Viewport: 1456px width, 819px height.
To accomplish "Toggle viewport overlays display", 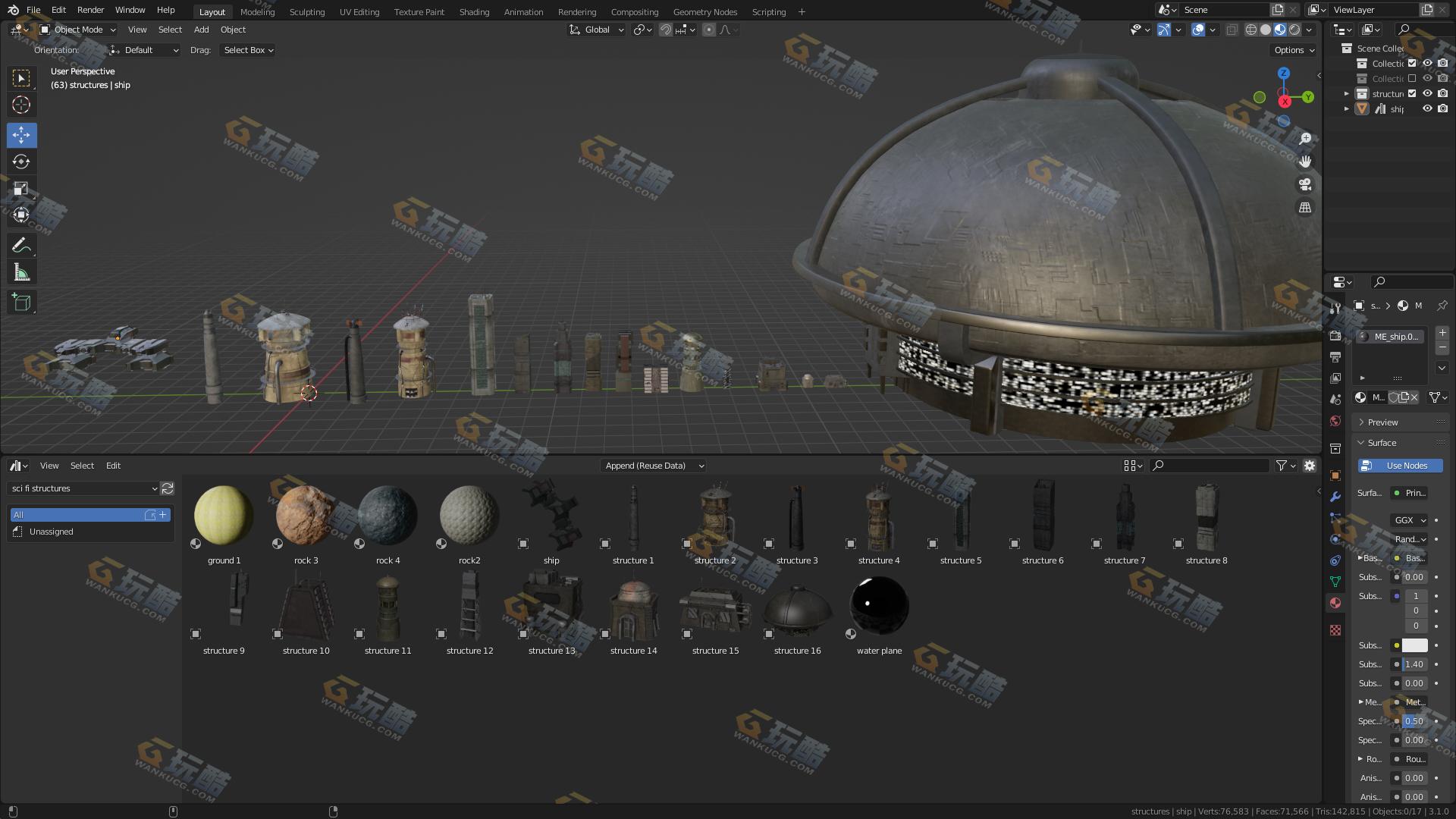I will pos(1198,30).
